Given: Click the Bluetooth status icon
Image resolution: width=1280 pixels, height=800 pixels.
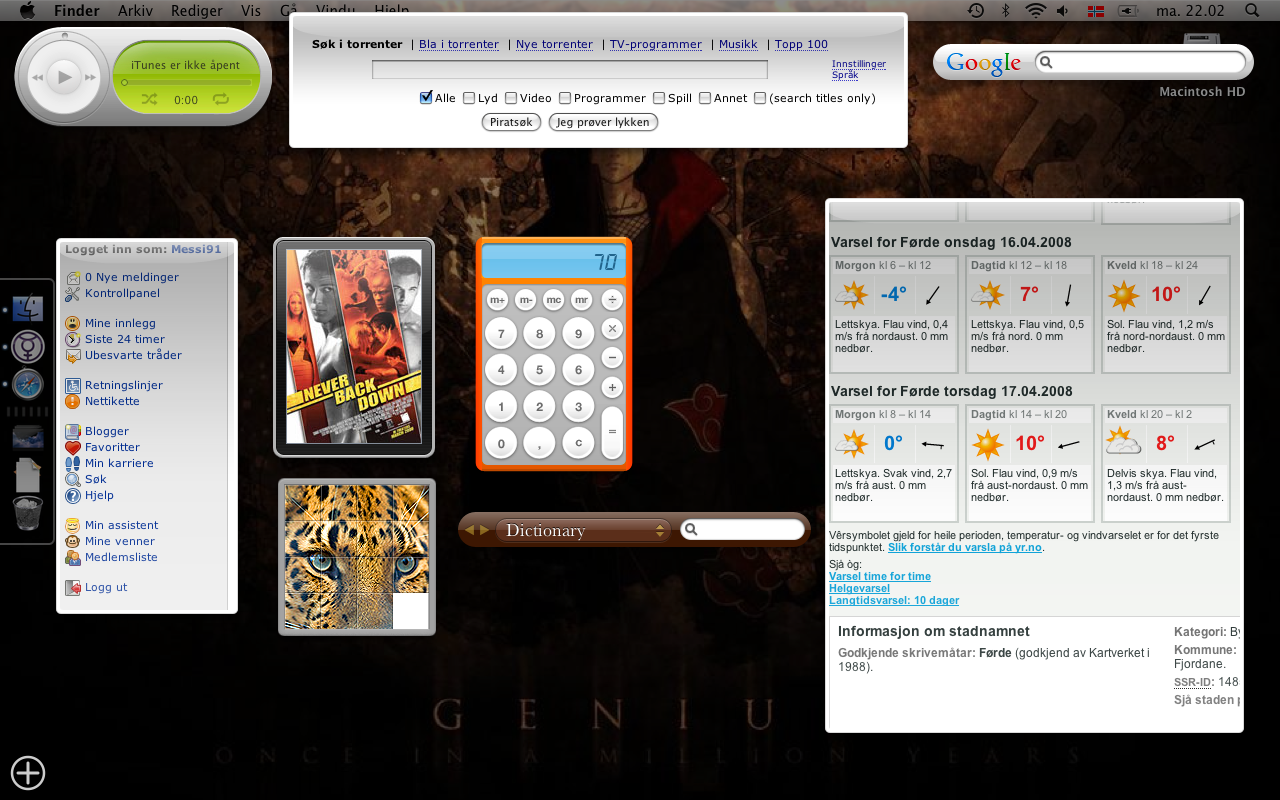Looking at the screenshot, I should [1006, 11].
